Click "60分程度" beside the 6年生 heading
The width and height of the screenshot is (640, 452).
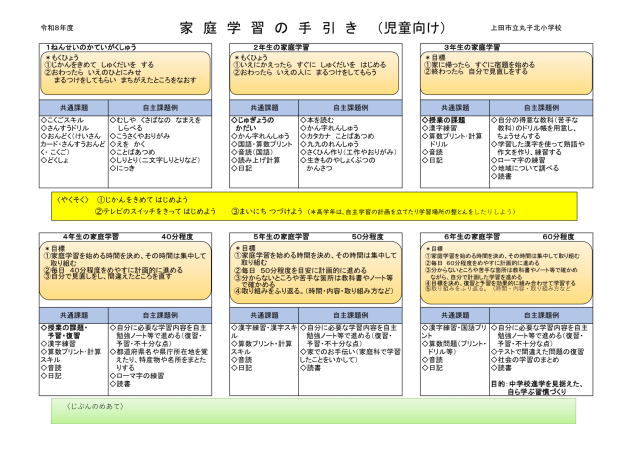click(558, 237)
